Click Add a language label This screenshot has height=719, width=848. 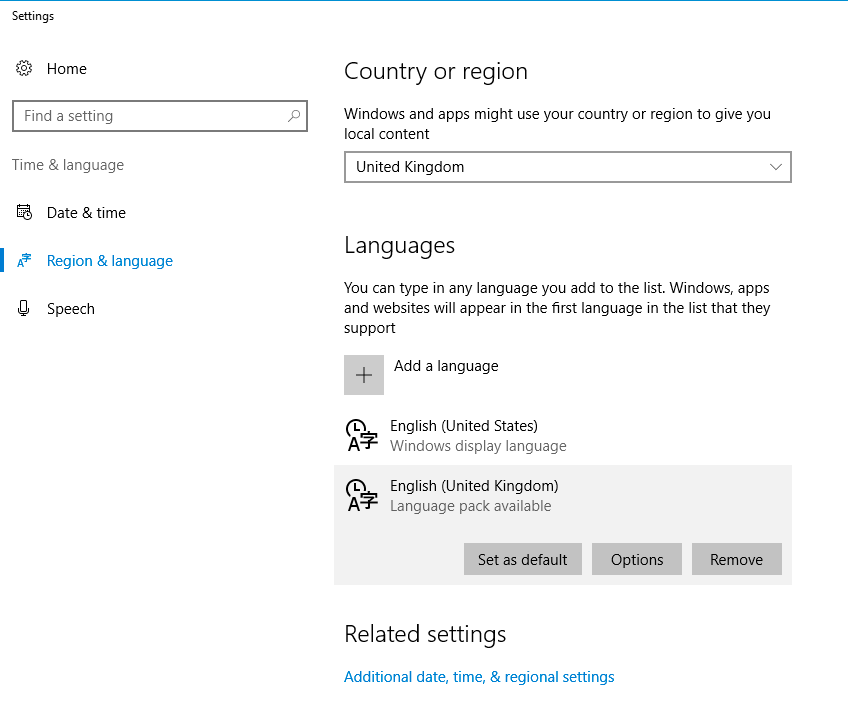(446, 366)
